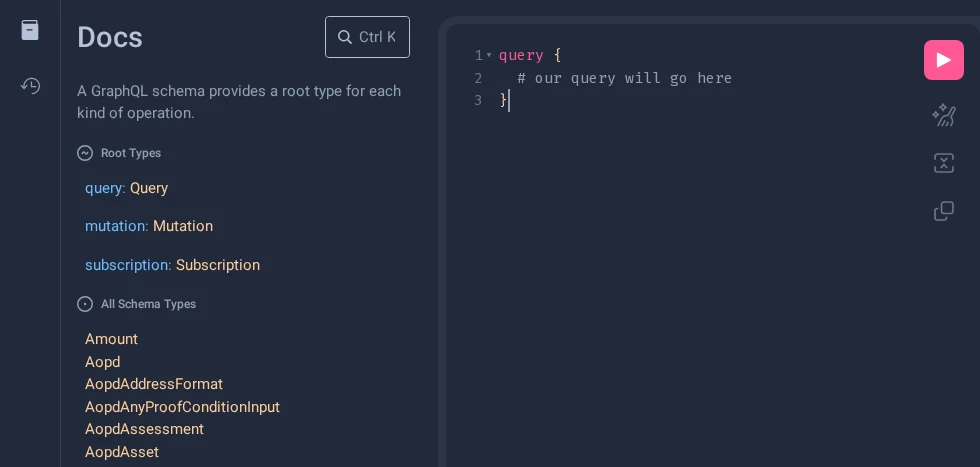Open the AopdAssessment schema type
Image resolution: width=980 pixels, height=467 pixels.
144,429
